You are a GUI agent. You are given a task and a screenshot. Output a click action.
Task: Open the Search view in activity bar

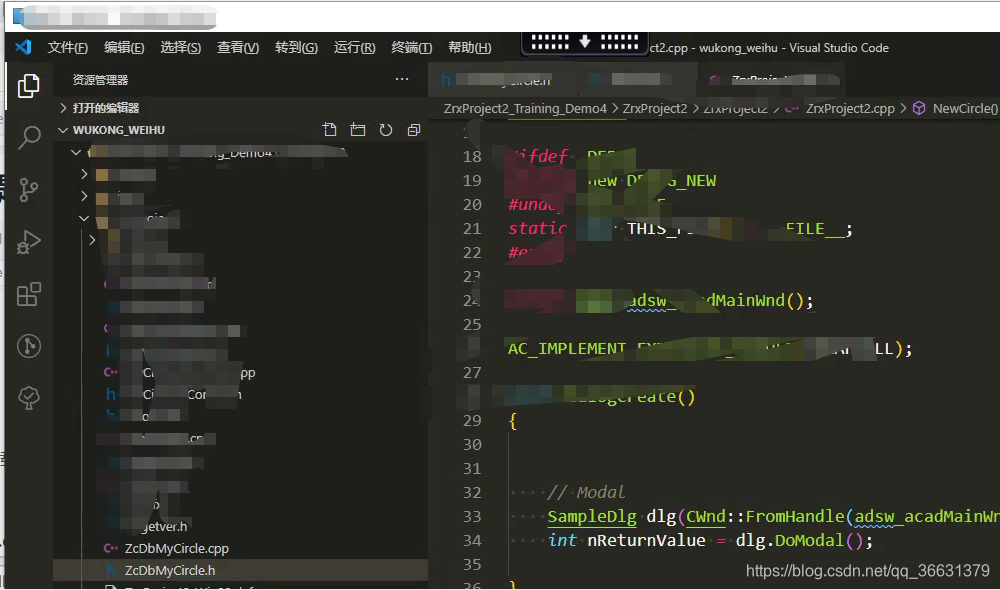[28, 137]
